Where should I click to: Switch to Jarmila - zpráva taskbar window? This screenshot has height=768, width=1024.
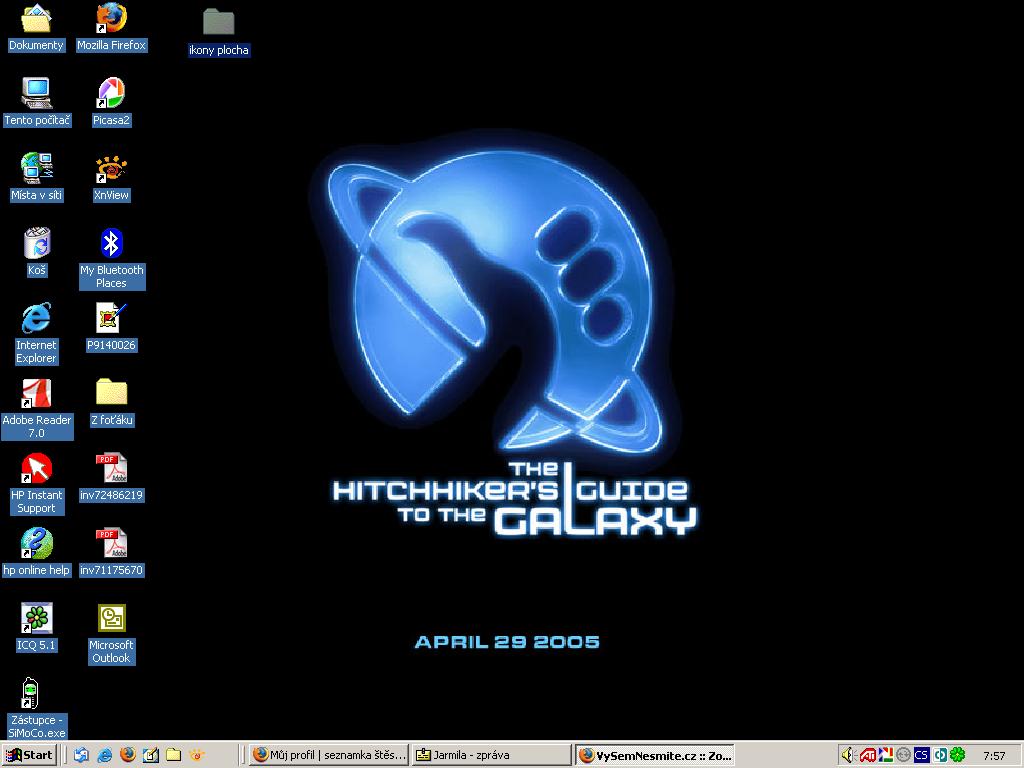click(x=492, y=755)
